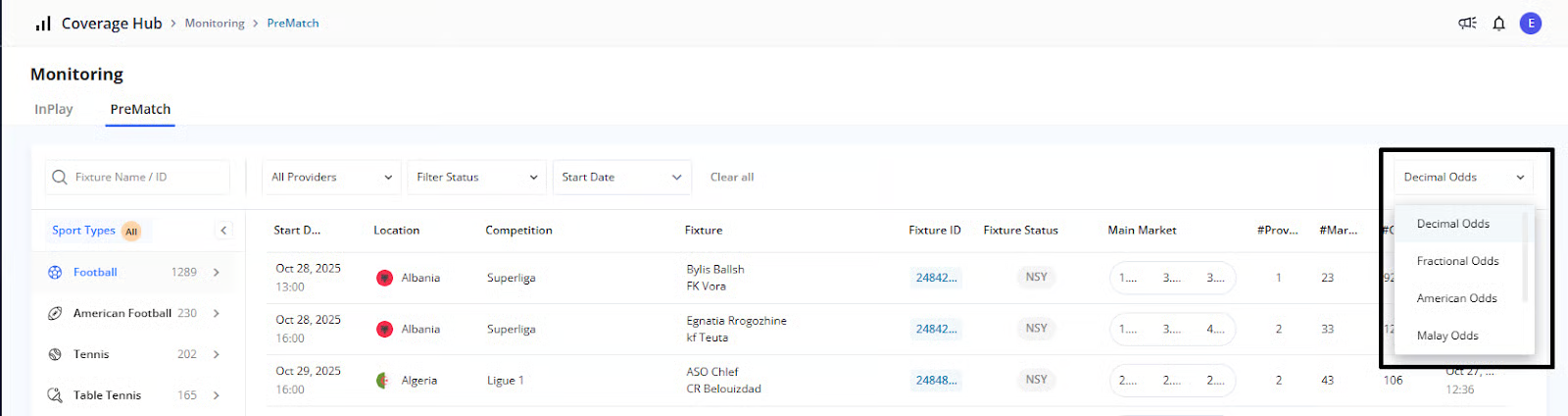Collapse the Sport Types sidebar
This screenshot has height=416, width=1568.
point(223,231)
